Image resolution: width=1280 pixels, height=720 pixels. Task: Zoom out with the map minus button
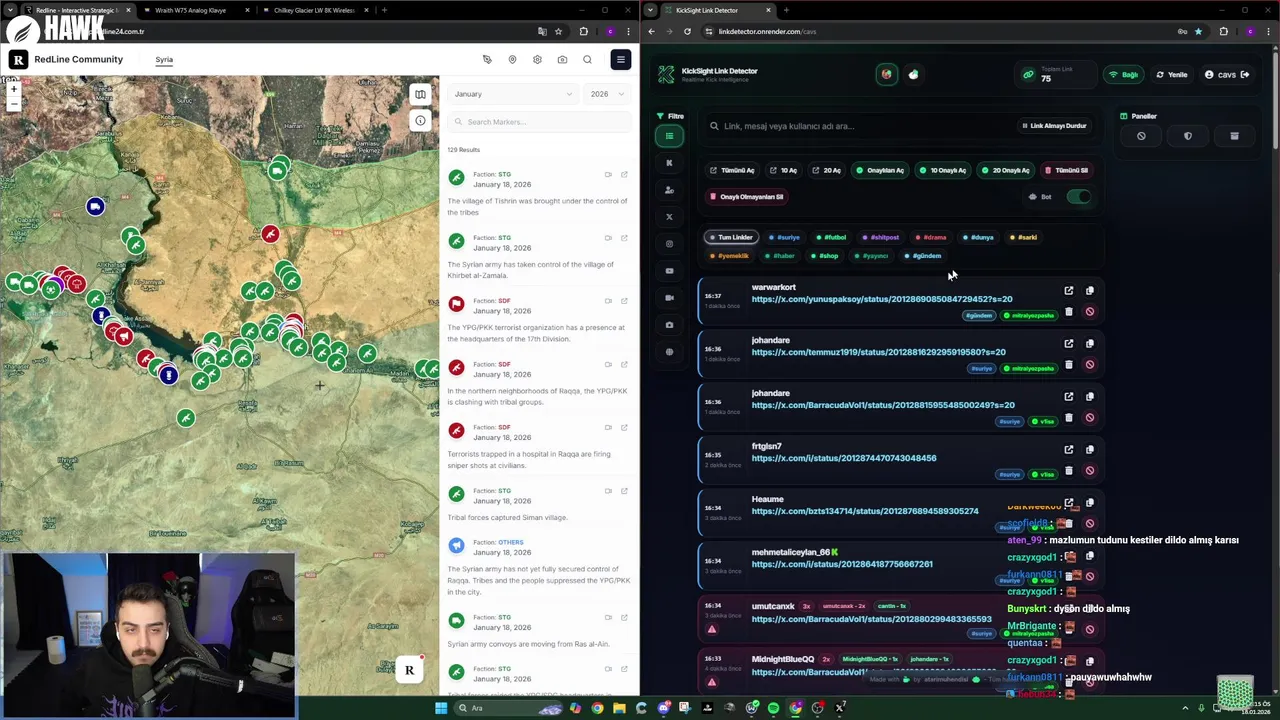[14, 103]
